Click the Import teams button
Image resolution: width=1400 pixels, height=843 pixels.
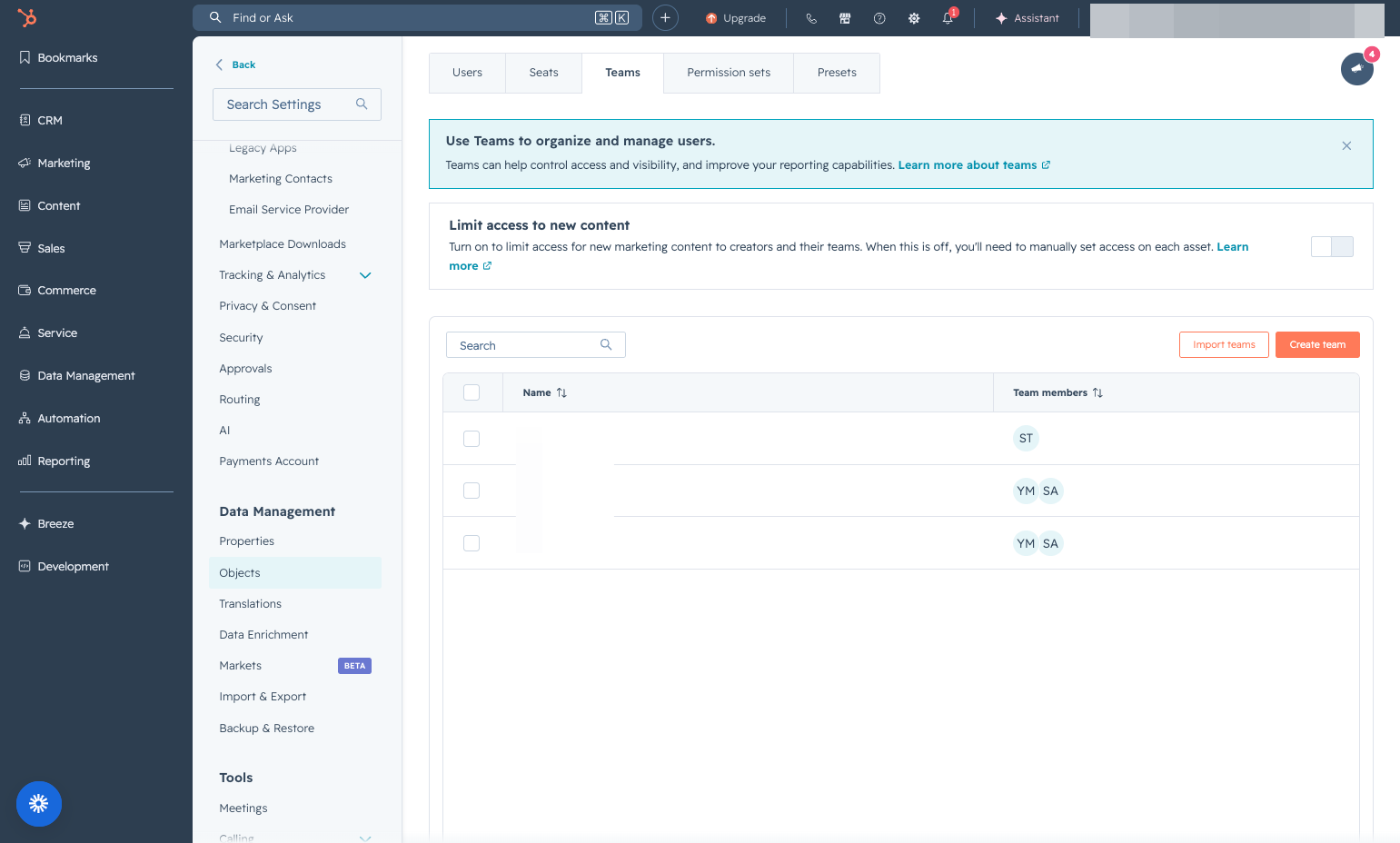[x=1224, y=344]
